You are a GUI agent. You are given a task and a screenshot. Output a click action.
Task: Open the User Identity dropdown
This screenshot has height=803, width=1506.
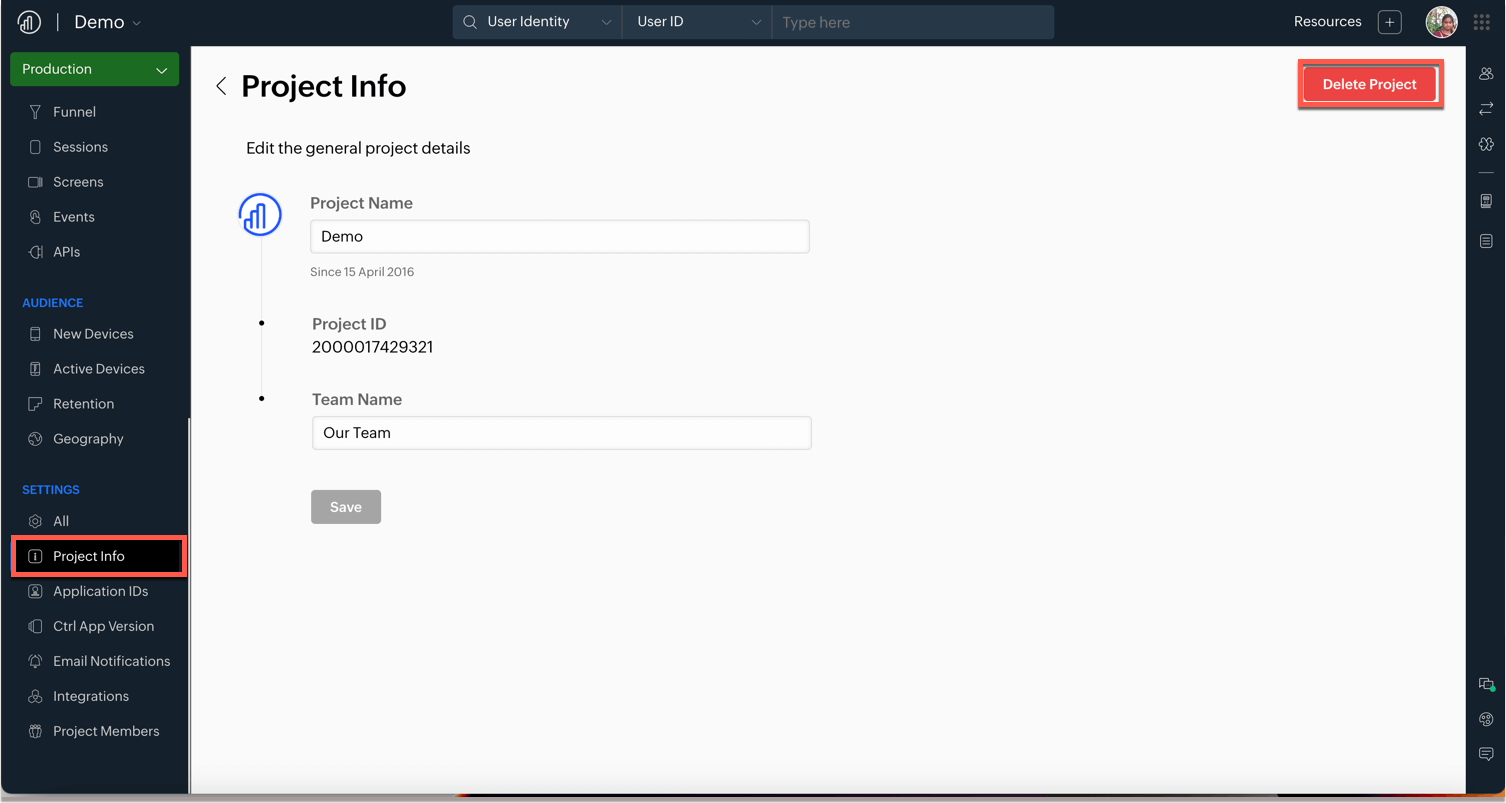pyautogui.click(x=537, y=22)
